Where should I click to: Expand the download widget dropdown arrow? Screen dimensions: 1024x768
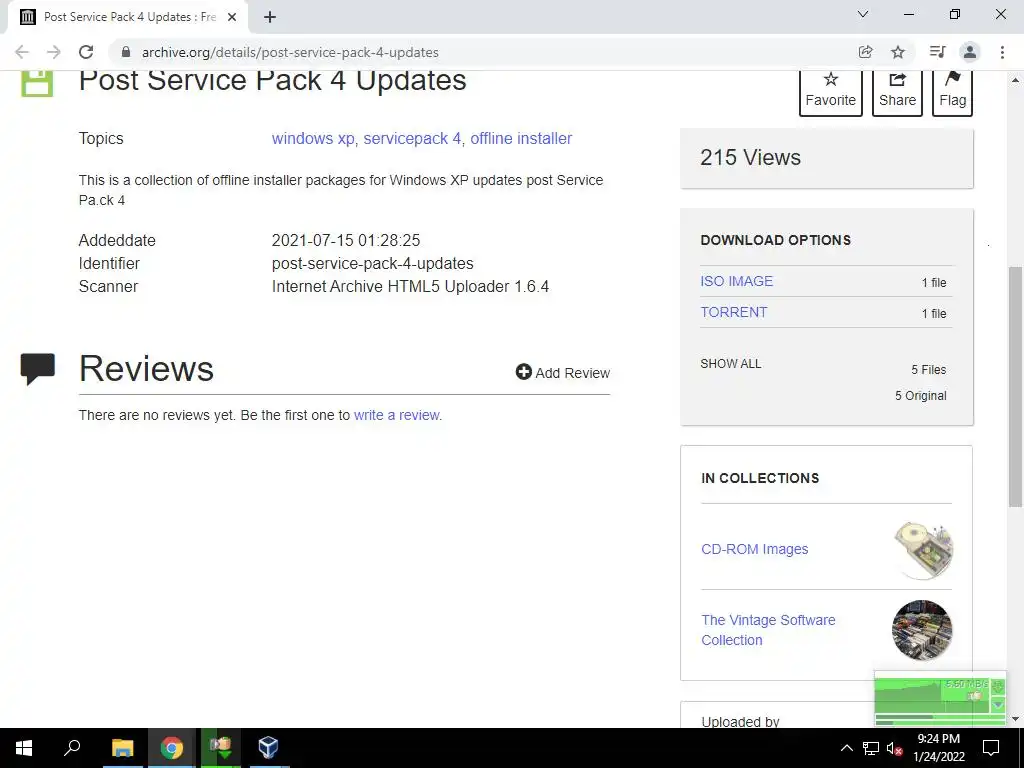pos(998,705)
